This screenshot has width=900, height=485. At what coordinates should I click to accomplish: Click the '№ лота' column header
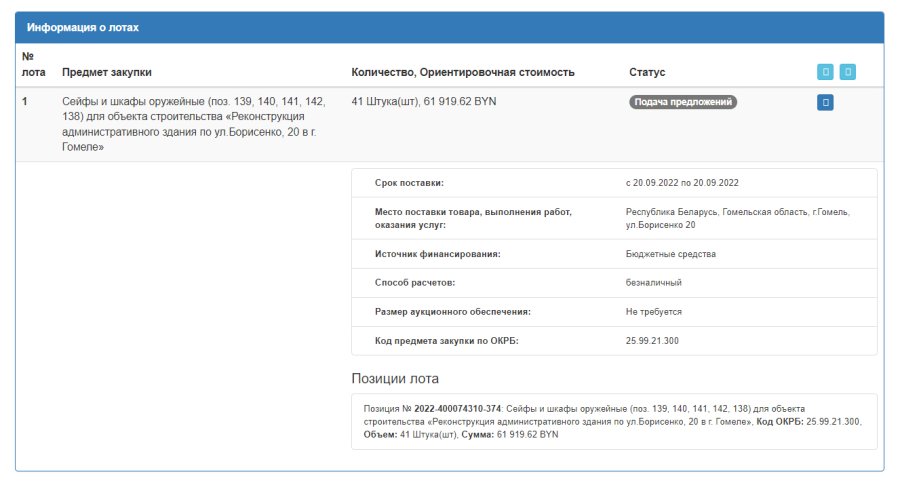click(33, 64)
